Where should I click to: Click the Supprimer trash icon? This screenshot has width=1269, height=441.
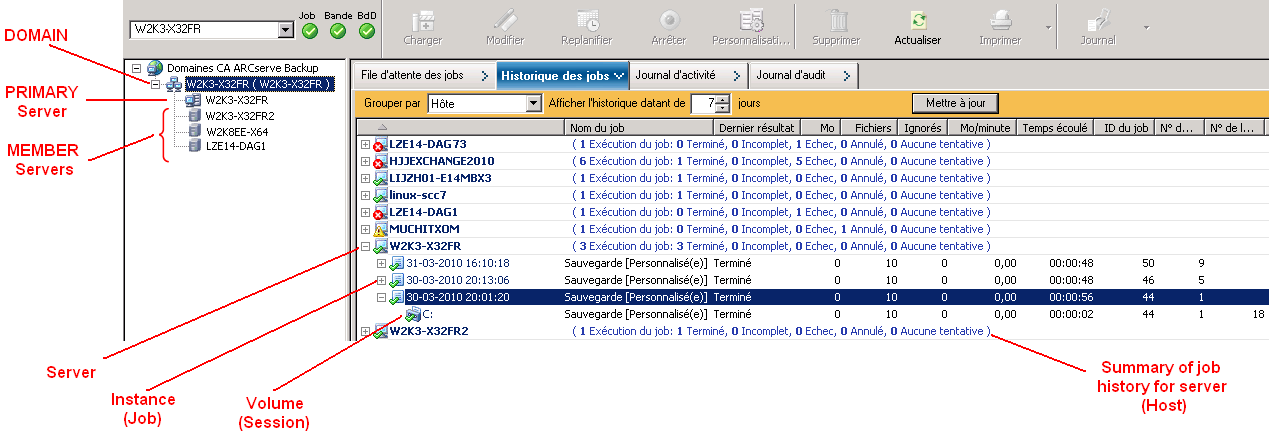click(835, 19)
